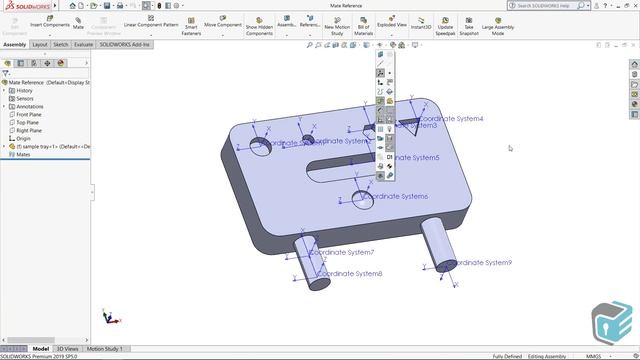Expand the Annotations node
Image resolution: width=640 pixels, height=360 pixels.
click(4, 107)
